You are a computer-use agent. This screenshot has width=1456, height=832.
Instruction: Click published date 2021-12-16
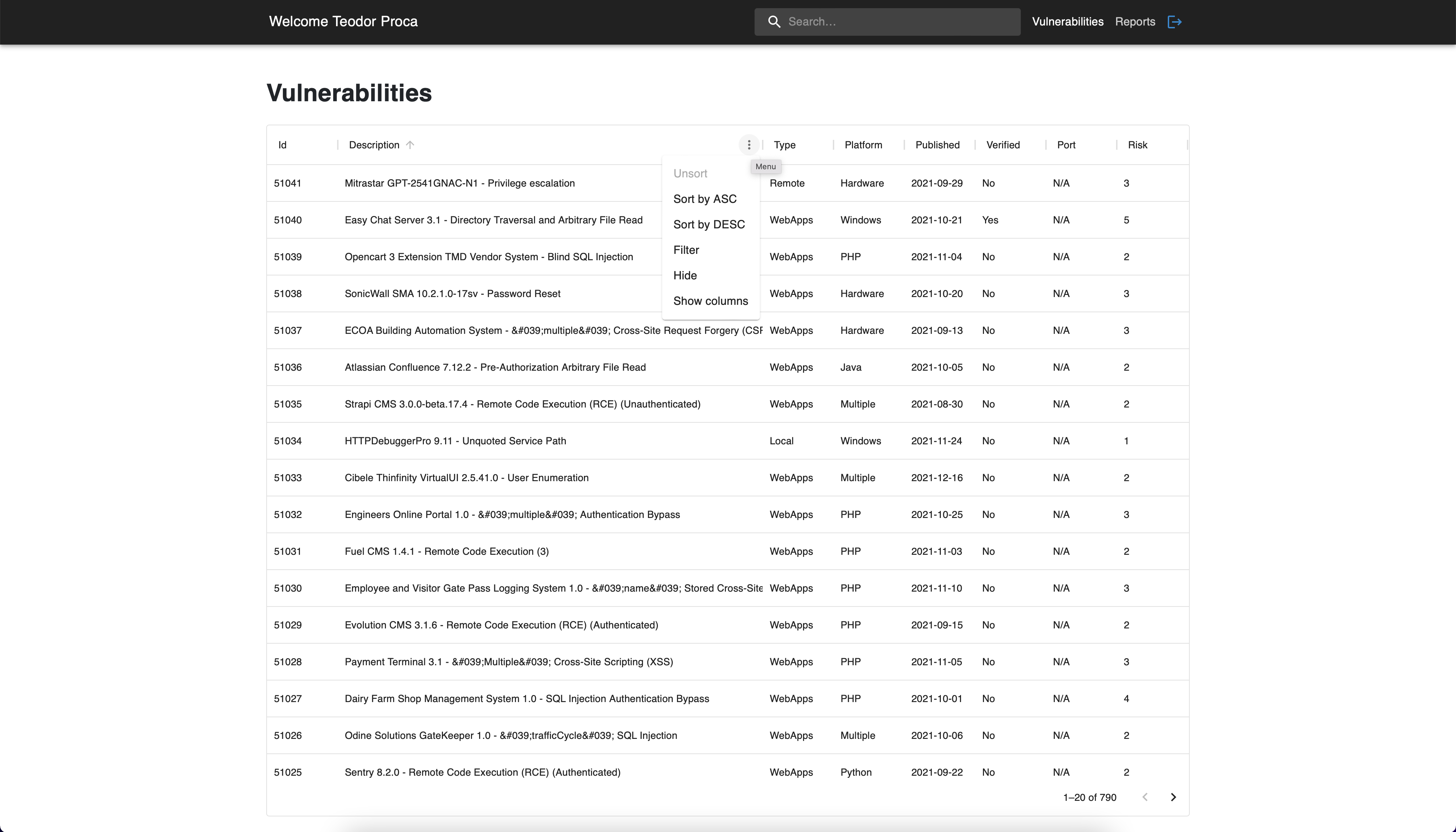pos(937,478)
